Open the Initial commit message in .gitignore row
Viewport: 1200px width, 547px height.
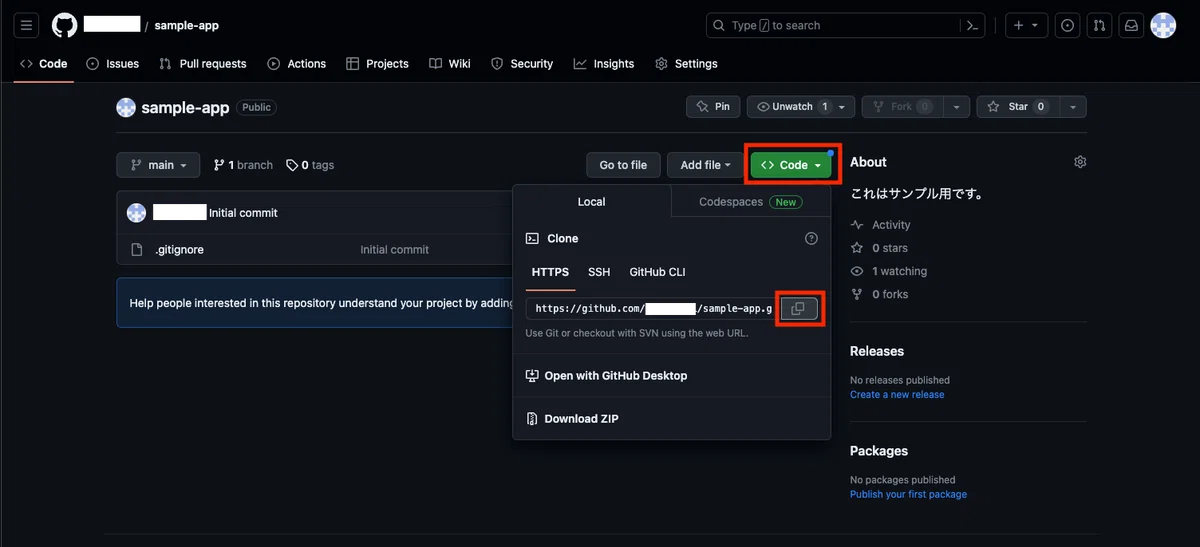click(394, 250)
